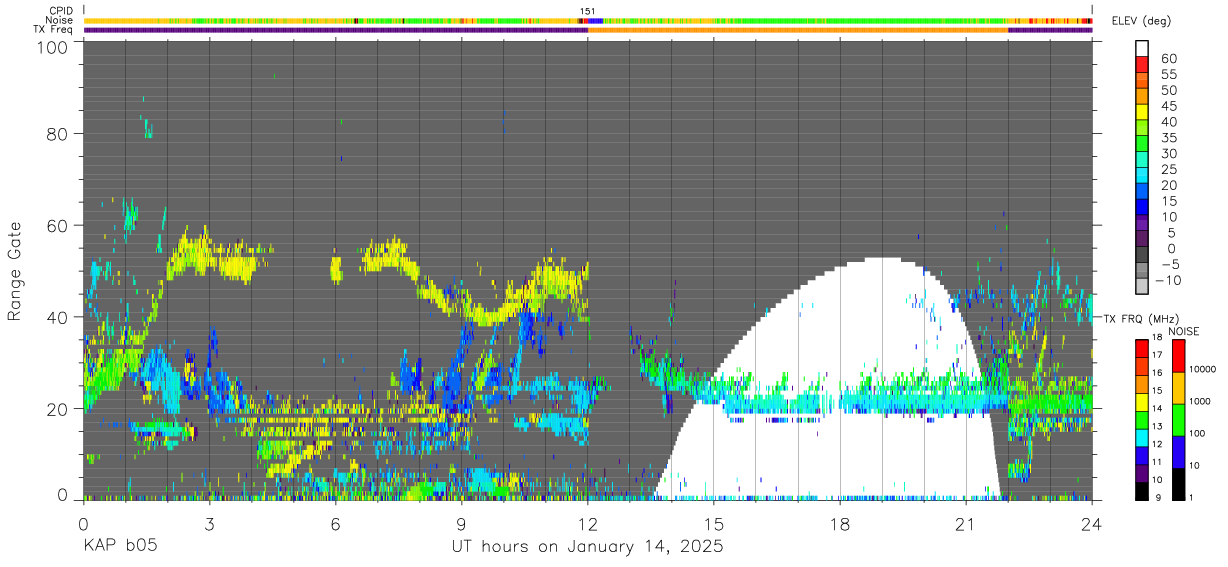Viewport: 1228px width, 567px height.
Task: Click the 80 tick on the Range Gate axis
Action: coord(59,133)
